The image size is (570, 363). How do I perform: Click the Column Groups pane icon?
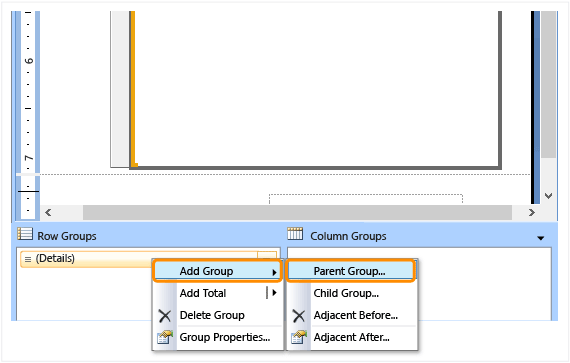295,234
